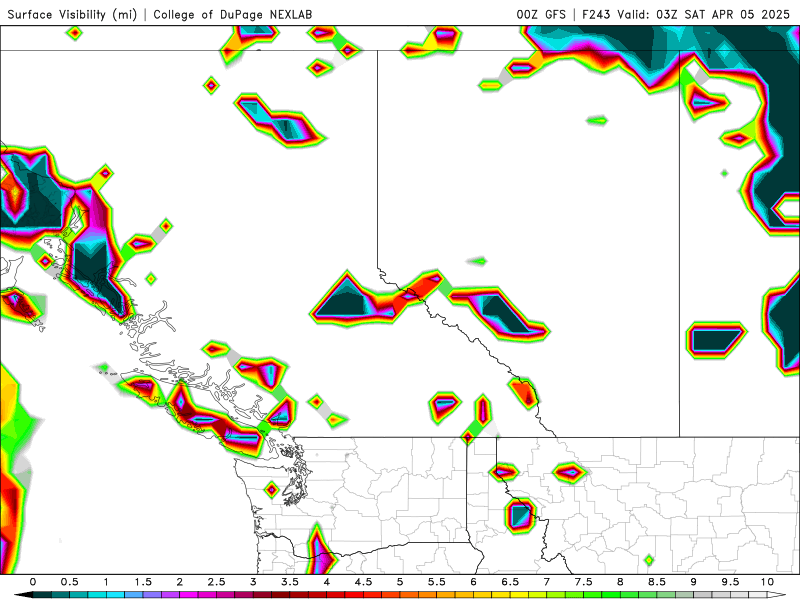Select the 10 label on the scale
The image size is (800, 600).
click(x=767, y=582)
